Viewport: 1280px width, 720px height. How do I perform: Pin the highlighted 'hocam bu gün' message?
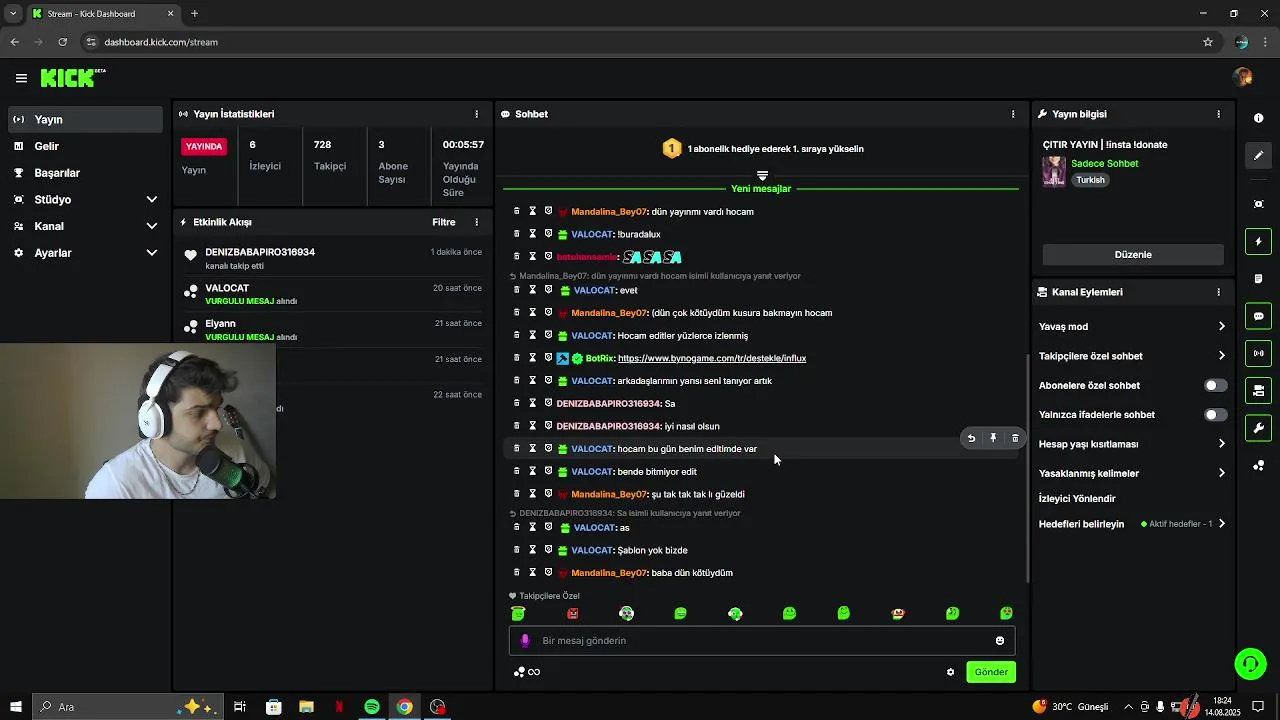[993, 438]
